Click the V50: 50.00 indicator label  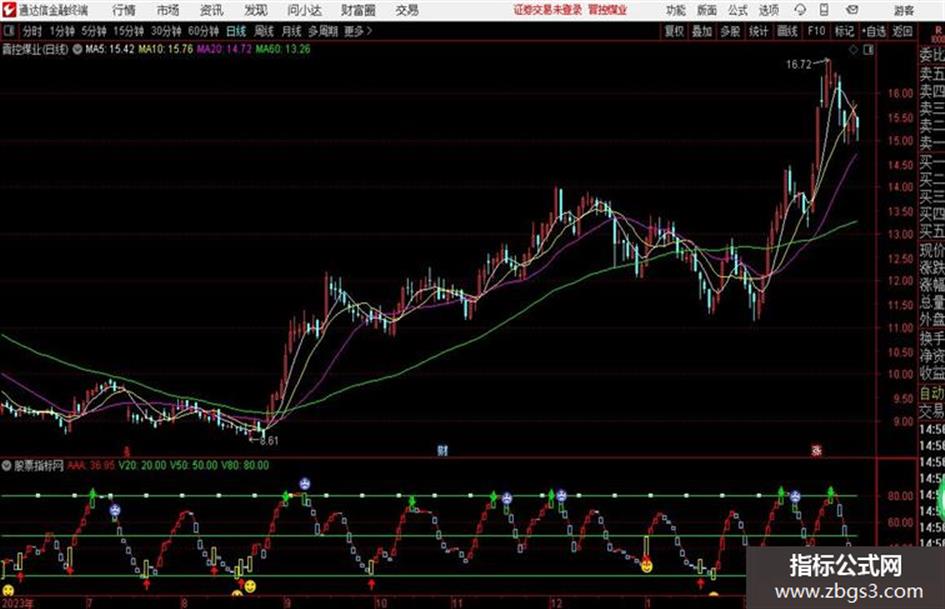pyautogui.click(x=193, y=465)
